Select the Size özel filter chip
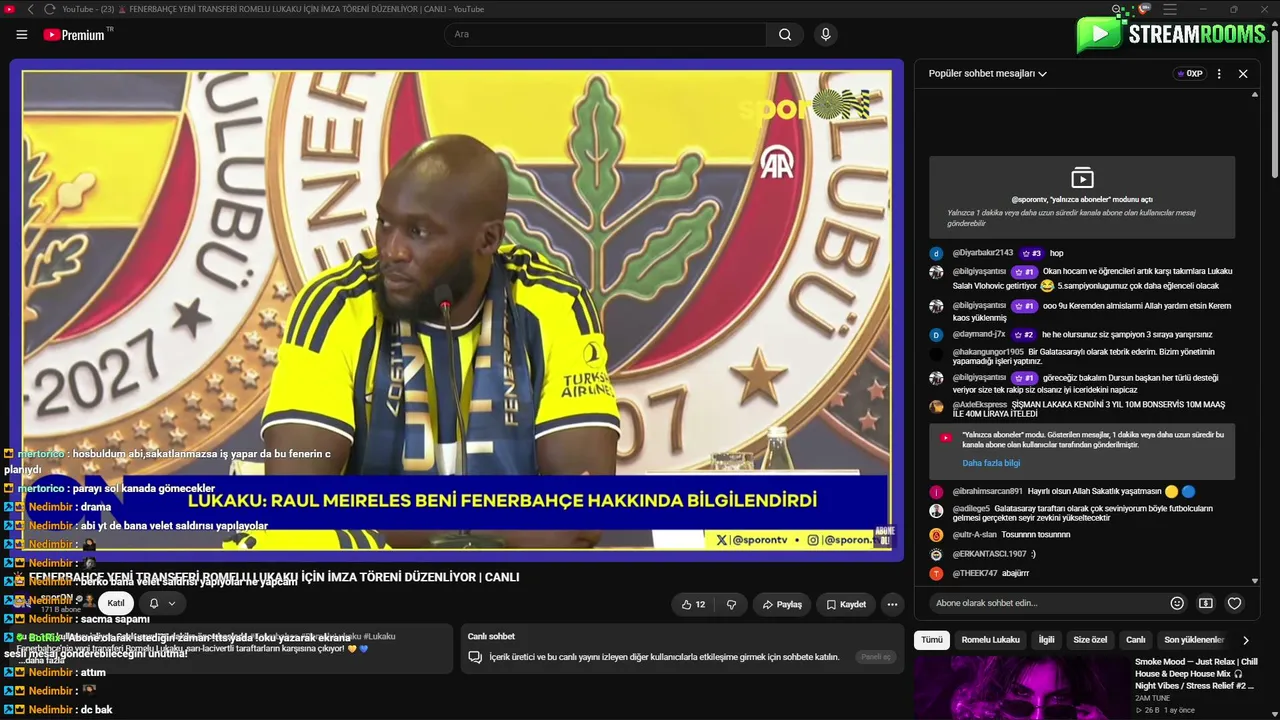1280x720 pixels. (x=1090, y=640)
